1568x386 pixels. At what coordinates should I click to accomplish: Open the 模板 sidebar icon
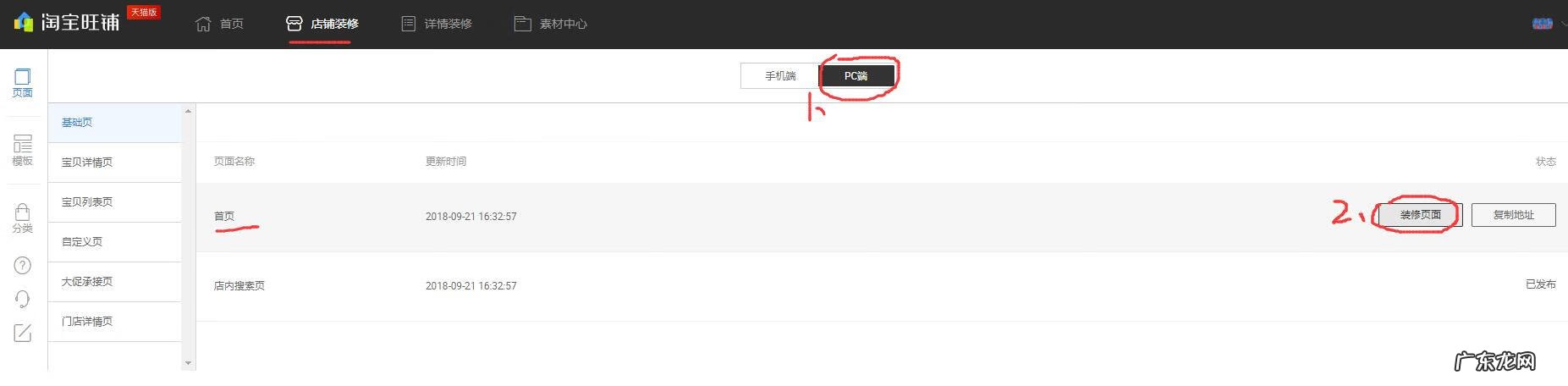[23, 150]
